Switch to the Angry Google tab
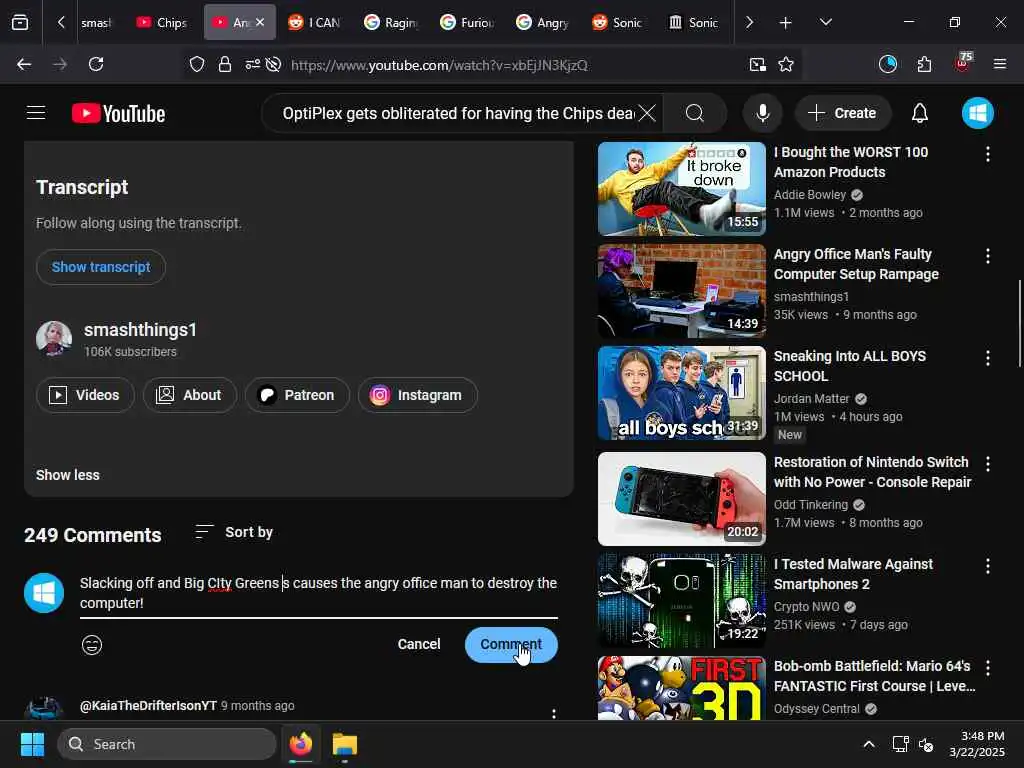Viewport: 1024px width, 768px height. (543, 22)
